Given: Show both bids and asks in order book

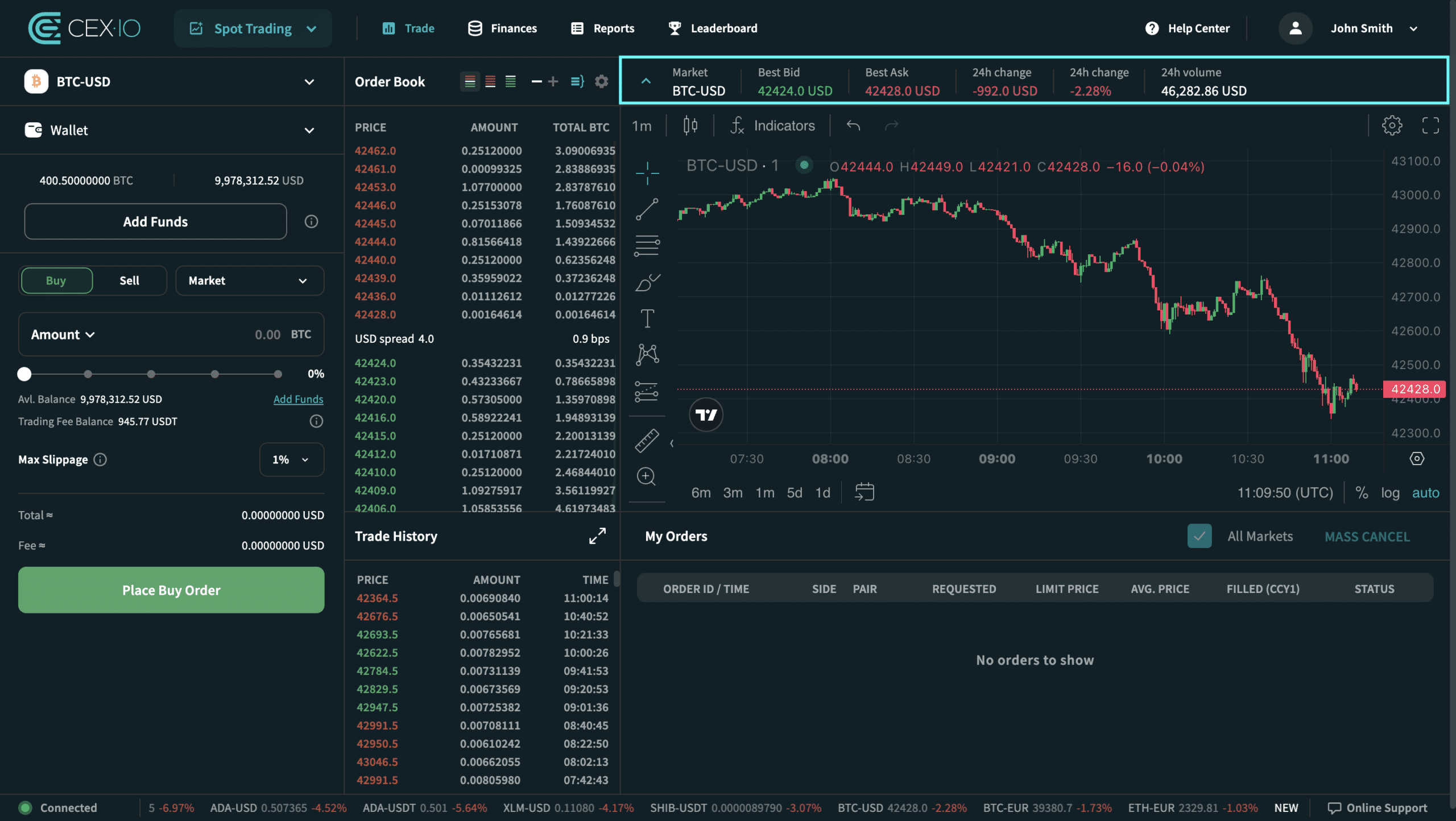Looking at the screenshot, I should pyautogui.click(x=470, y=81).
